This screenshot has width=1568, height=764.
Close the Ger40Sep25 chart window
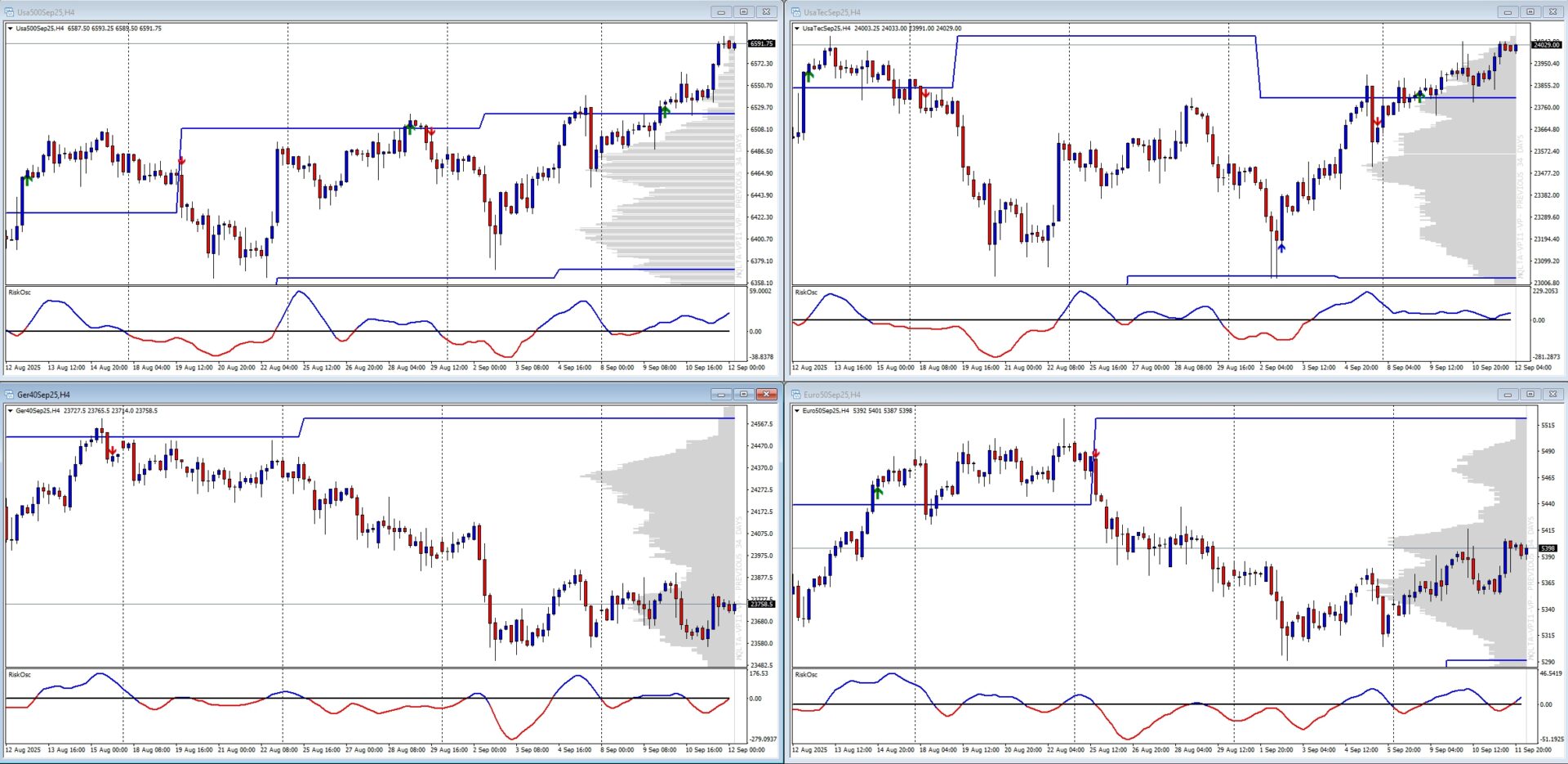766,395
